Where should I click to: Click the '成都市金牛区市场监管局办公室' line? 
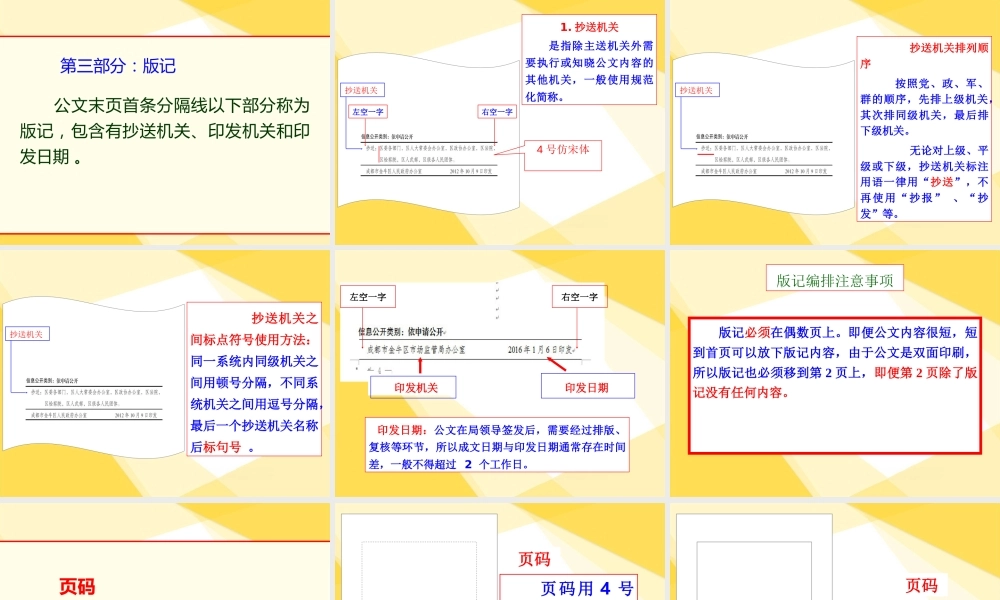point(416,349)
